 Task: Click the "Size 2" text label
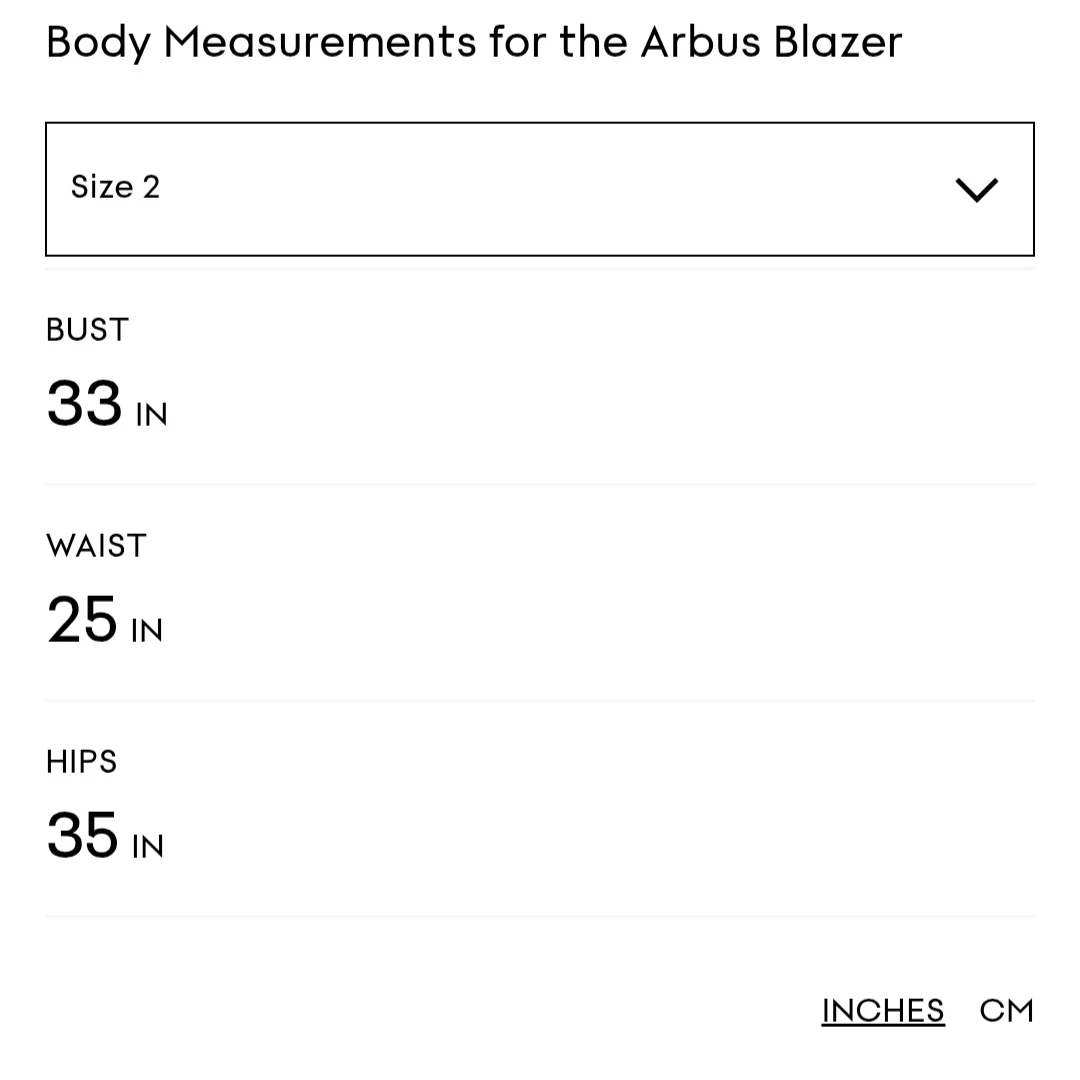(x=115, y=187)
